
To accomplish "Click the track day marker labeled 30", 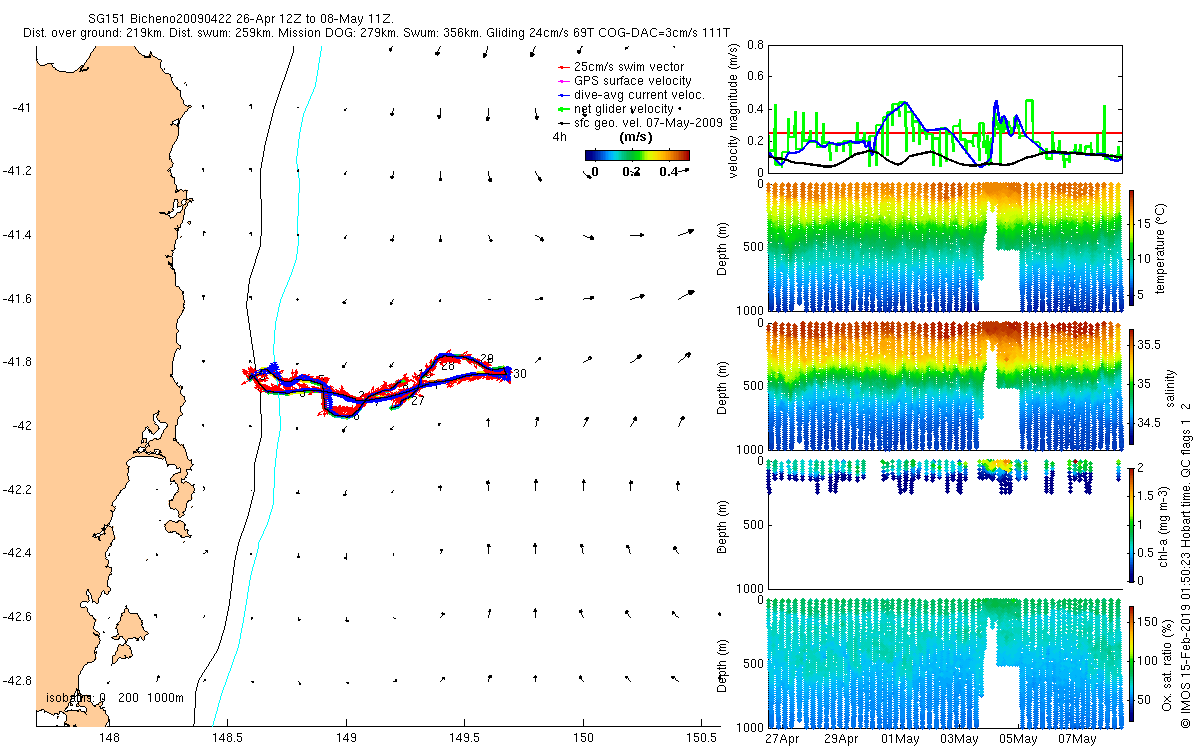I will click(520, 373).
